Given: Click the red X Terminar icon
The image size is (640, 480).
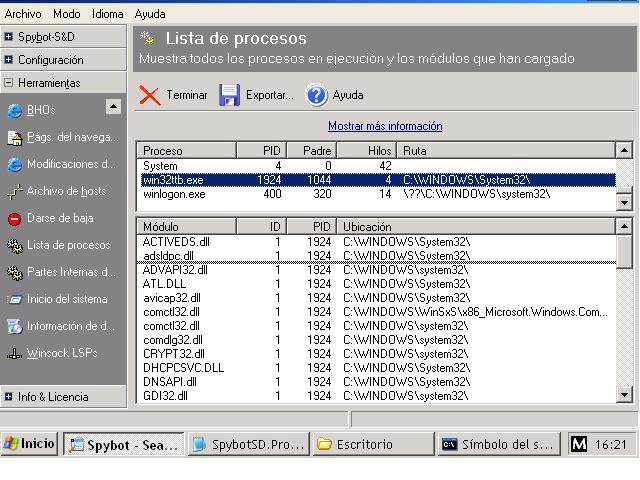Looking at the screenshot, I should click(x=149, y=96).
